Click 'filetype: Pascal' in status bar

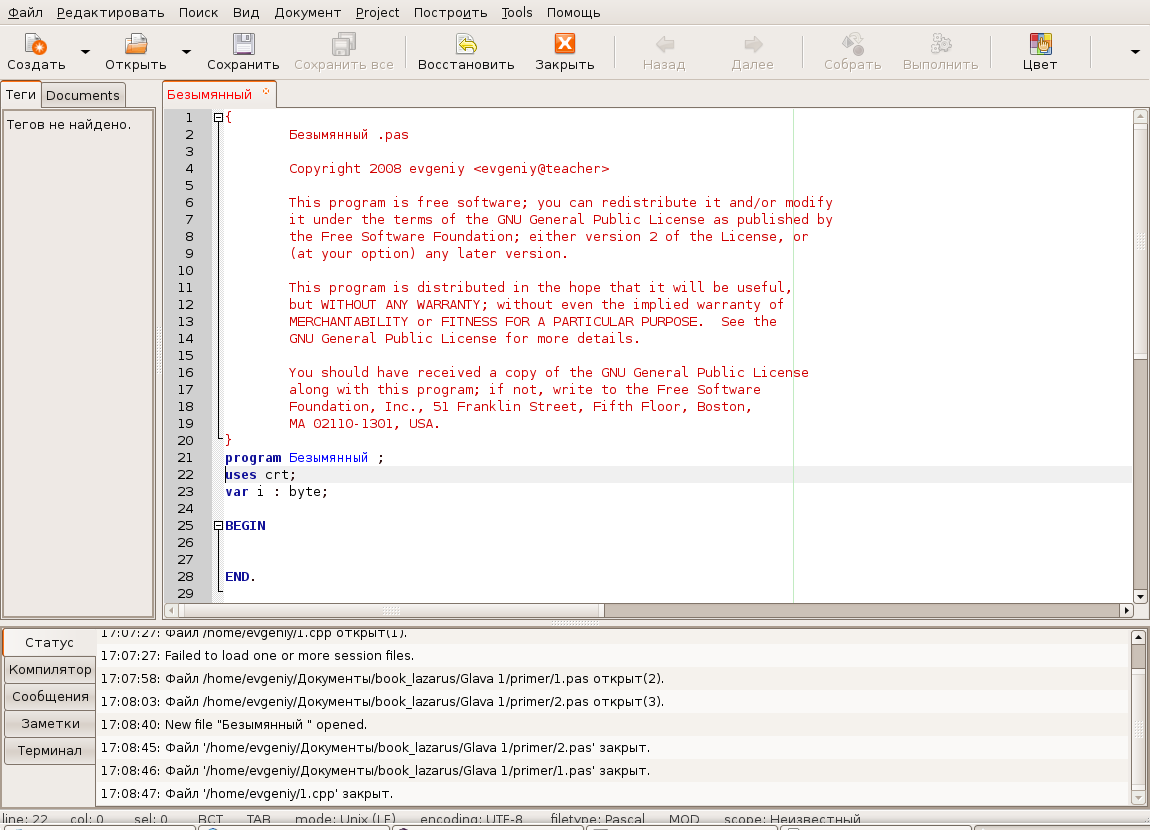click(598, 819)
